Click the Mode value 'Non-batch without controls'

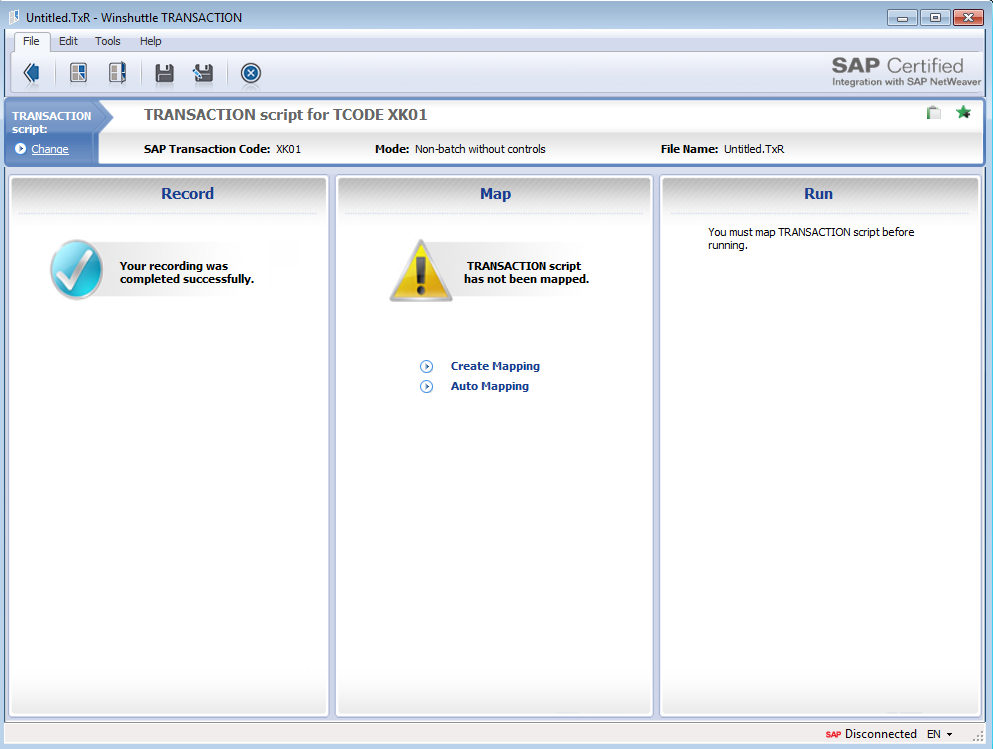(480, 149)
